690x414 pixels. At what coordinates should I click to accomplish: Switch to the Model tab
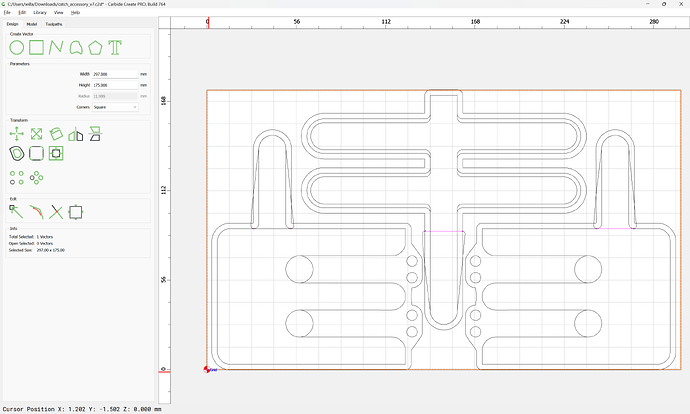point(32,24)
